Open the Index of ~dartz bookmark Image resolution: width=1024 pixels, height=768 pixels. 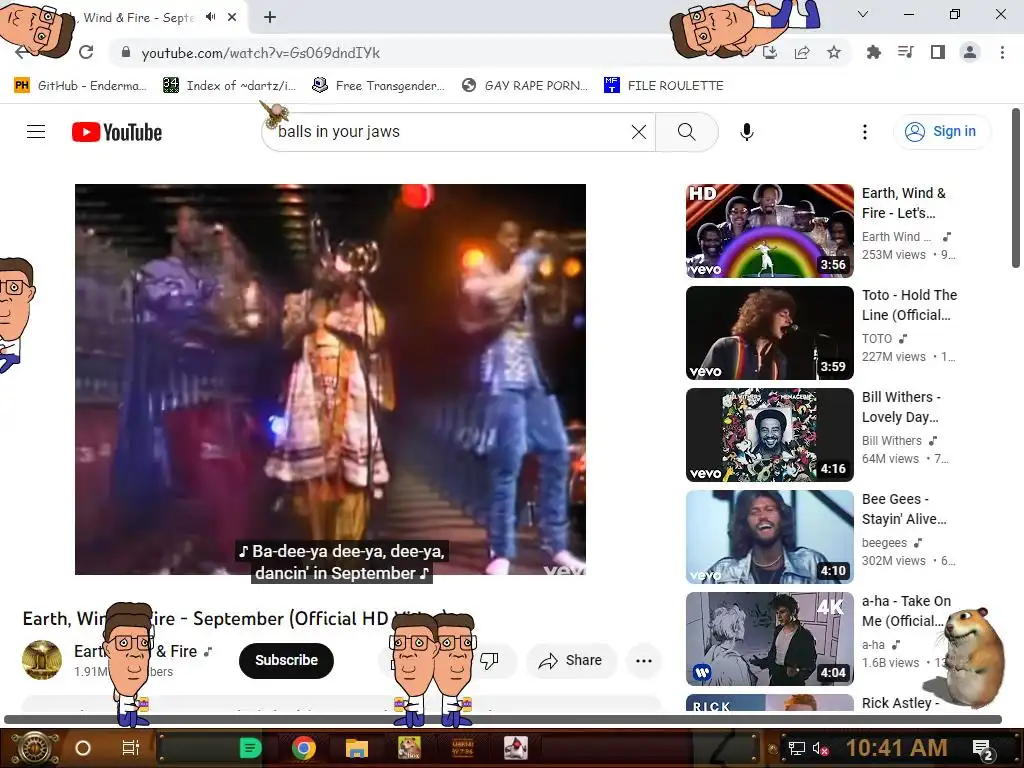click(229, 86)
